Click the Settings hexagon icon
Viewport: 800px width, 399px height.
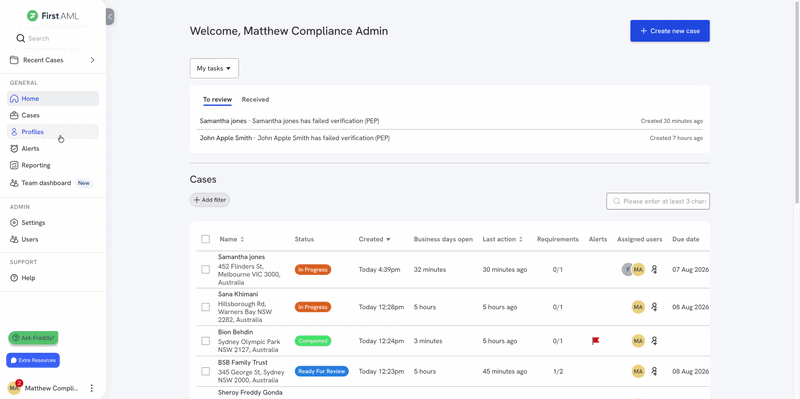pyautogui.click(x=14, y=222)
